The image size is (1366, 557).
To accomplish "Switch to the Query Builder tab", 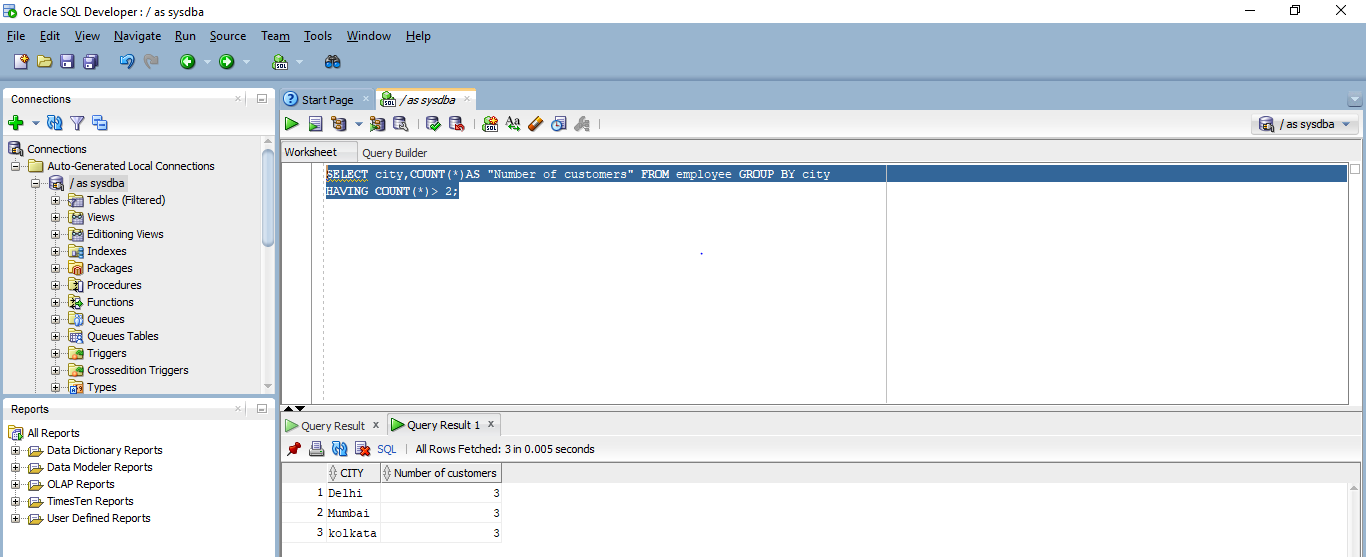I will click(395, 153).
